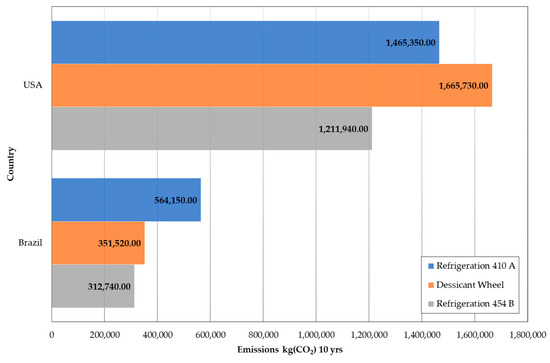Viewport: 550px width, 363px height.
Task: Click the USA Refrigeration 410 A blue bar
Action: pos(245,42)
